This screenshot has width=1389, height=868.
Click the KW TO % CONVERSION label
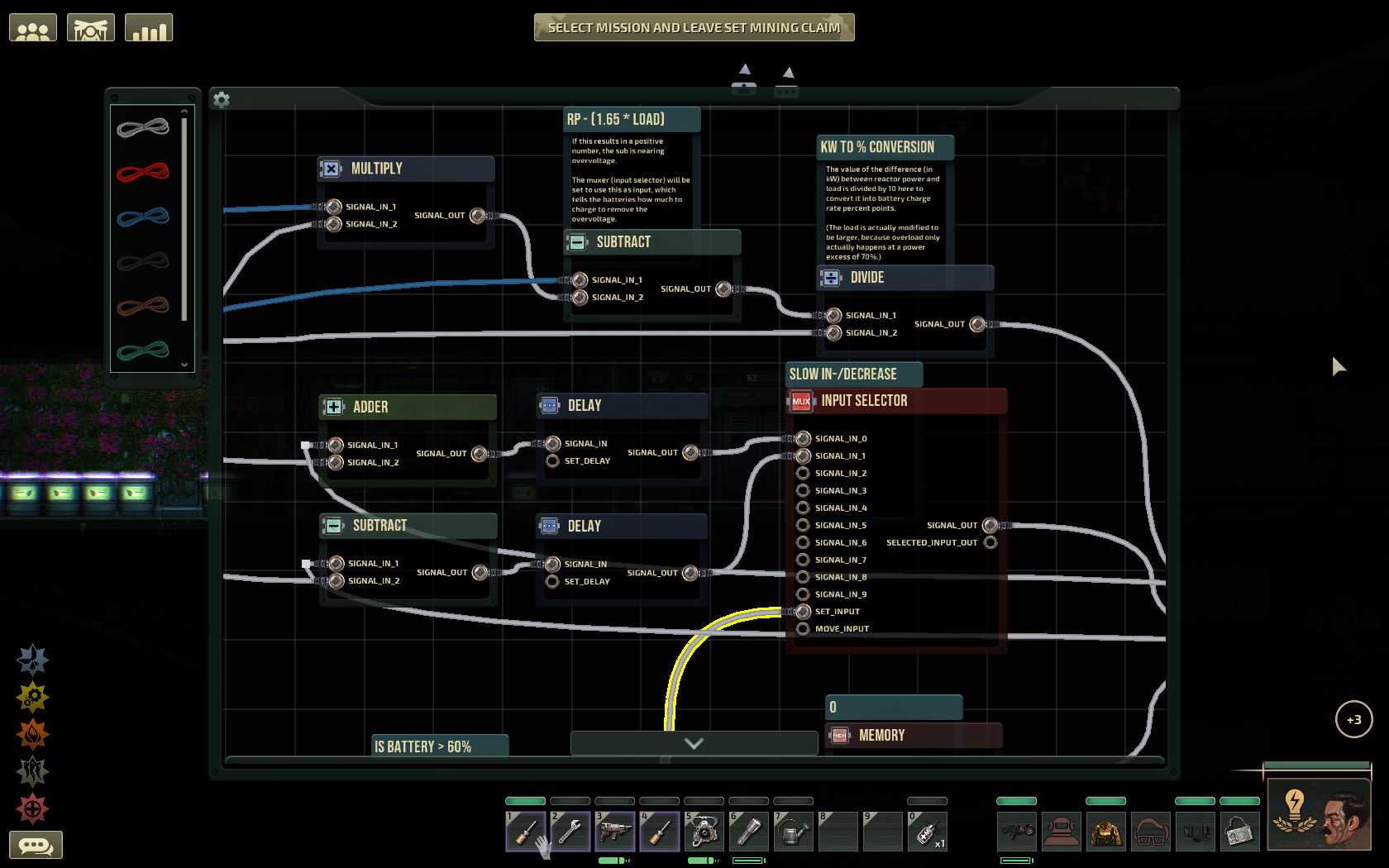[885, 147]
